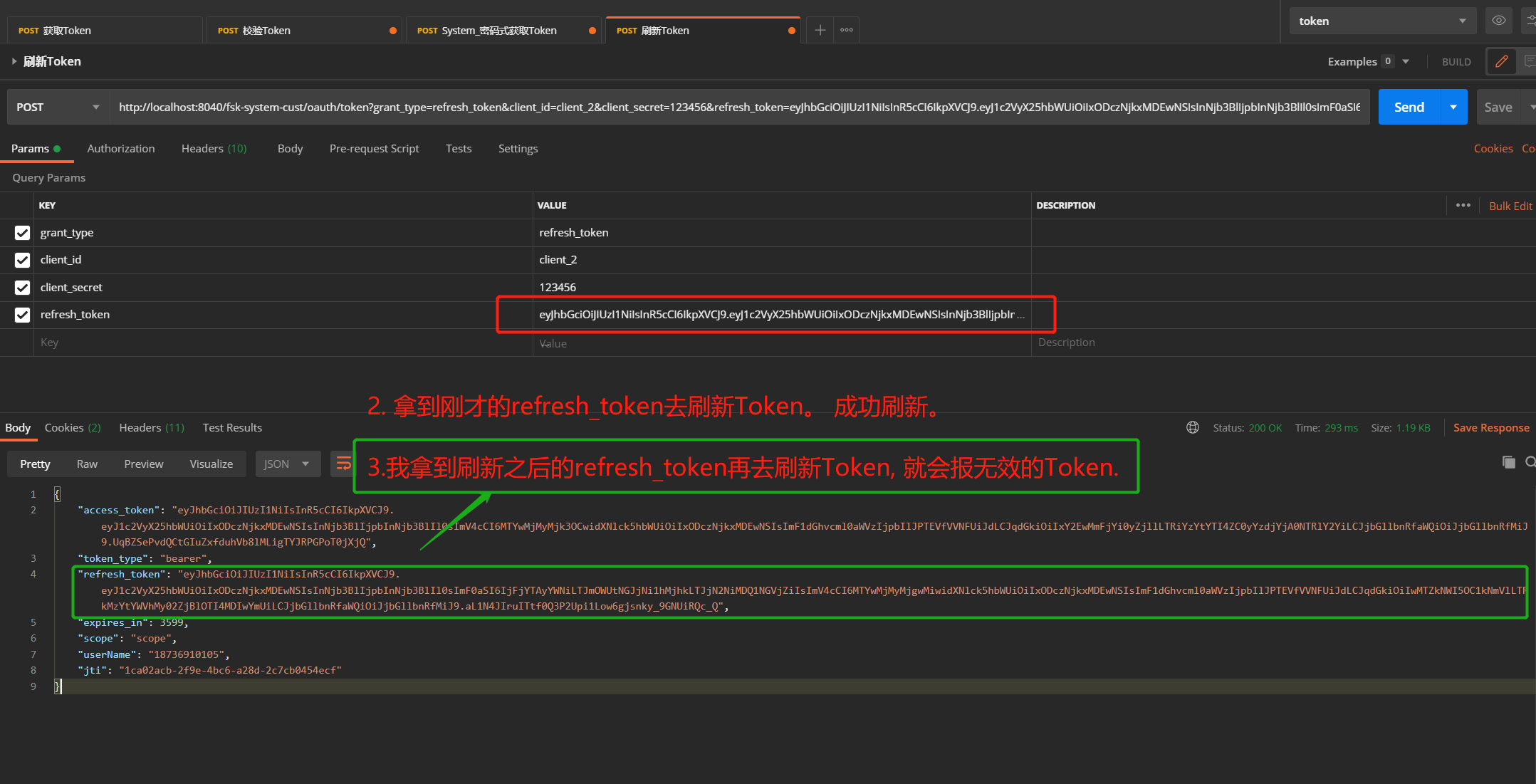Click the Status 200 OK text
Screen dimensions: 1536x784
click(1247, 427)
